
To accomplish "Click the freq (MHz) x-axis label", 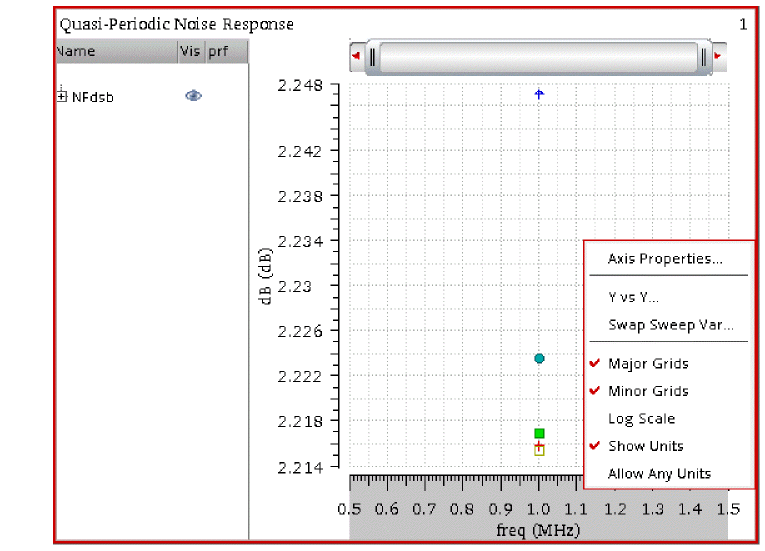I will [538, 530].
